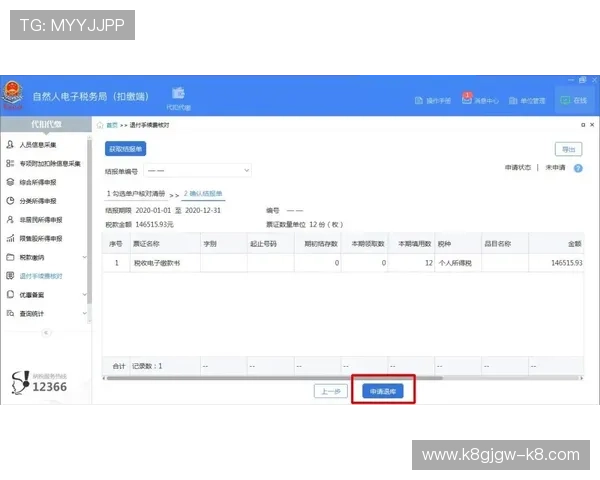Image resolution: width=600 pixels, height=480 pixels.
Task: Click the 税种 column header
Action: (458, 244)
